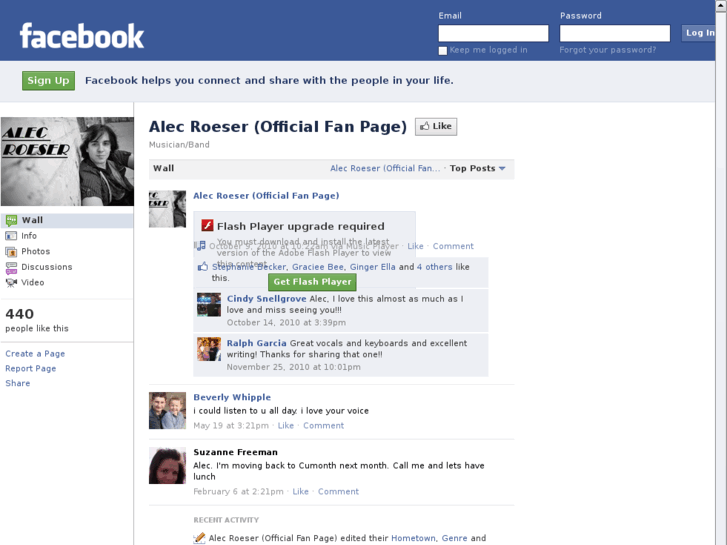
Task: Click the Suzanne Freeman name text
Action: pos(236,452)
